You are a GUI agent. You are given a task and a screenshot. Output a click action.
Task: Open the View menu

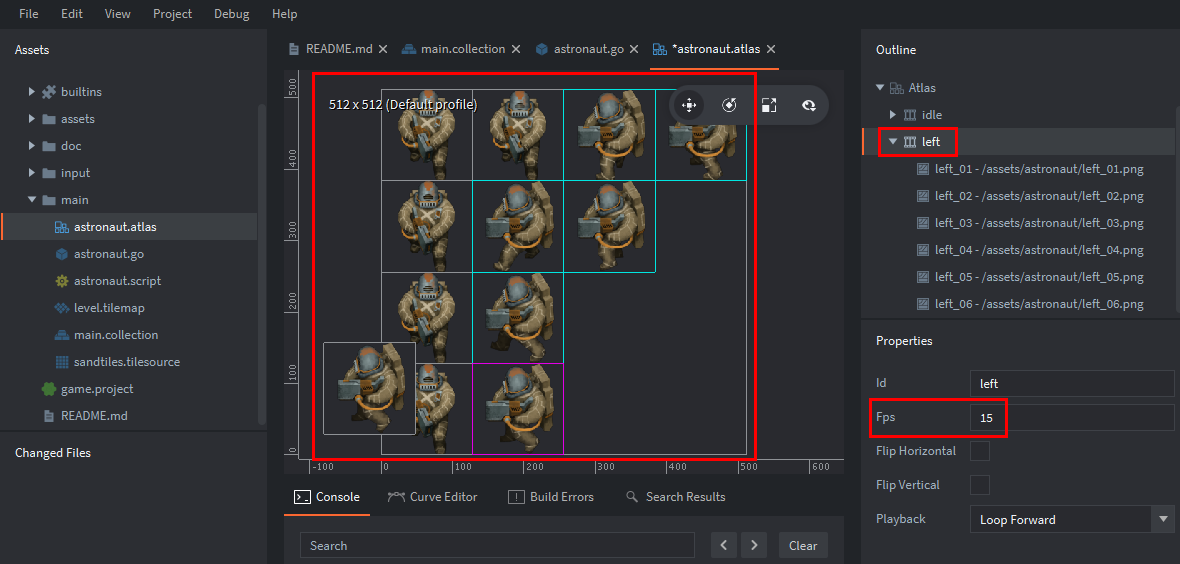117,14
